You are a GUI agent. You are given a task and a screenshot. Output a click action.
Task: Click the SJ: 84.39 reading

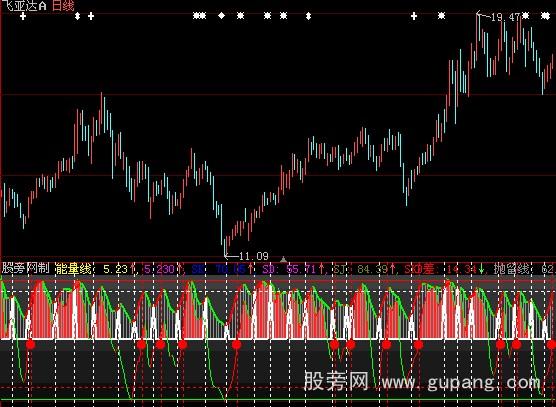[360, 269]
